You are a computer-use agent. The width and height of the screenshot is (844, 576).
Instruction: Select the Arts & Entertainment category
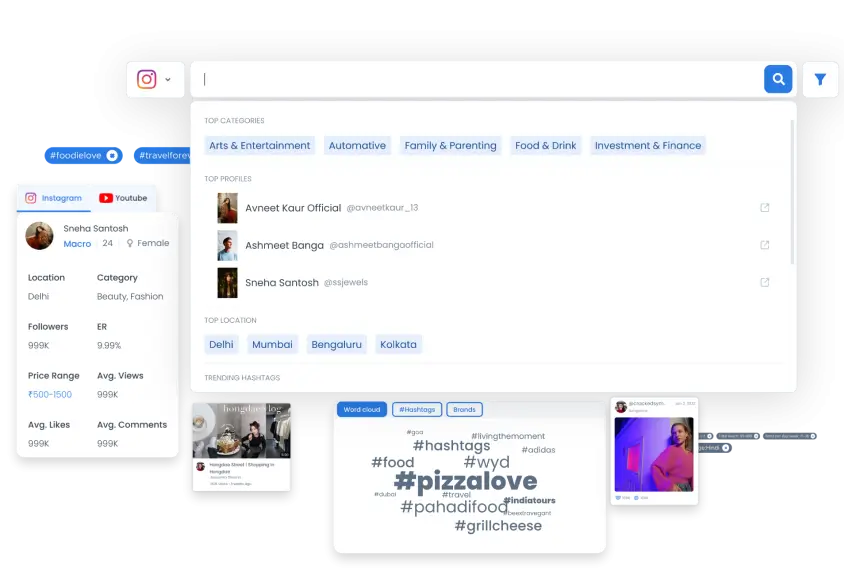(260, 145)
